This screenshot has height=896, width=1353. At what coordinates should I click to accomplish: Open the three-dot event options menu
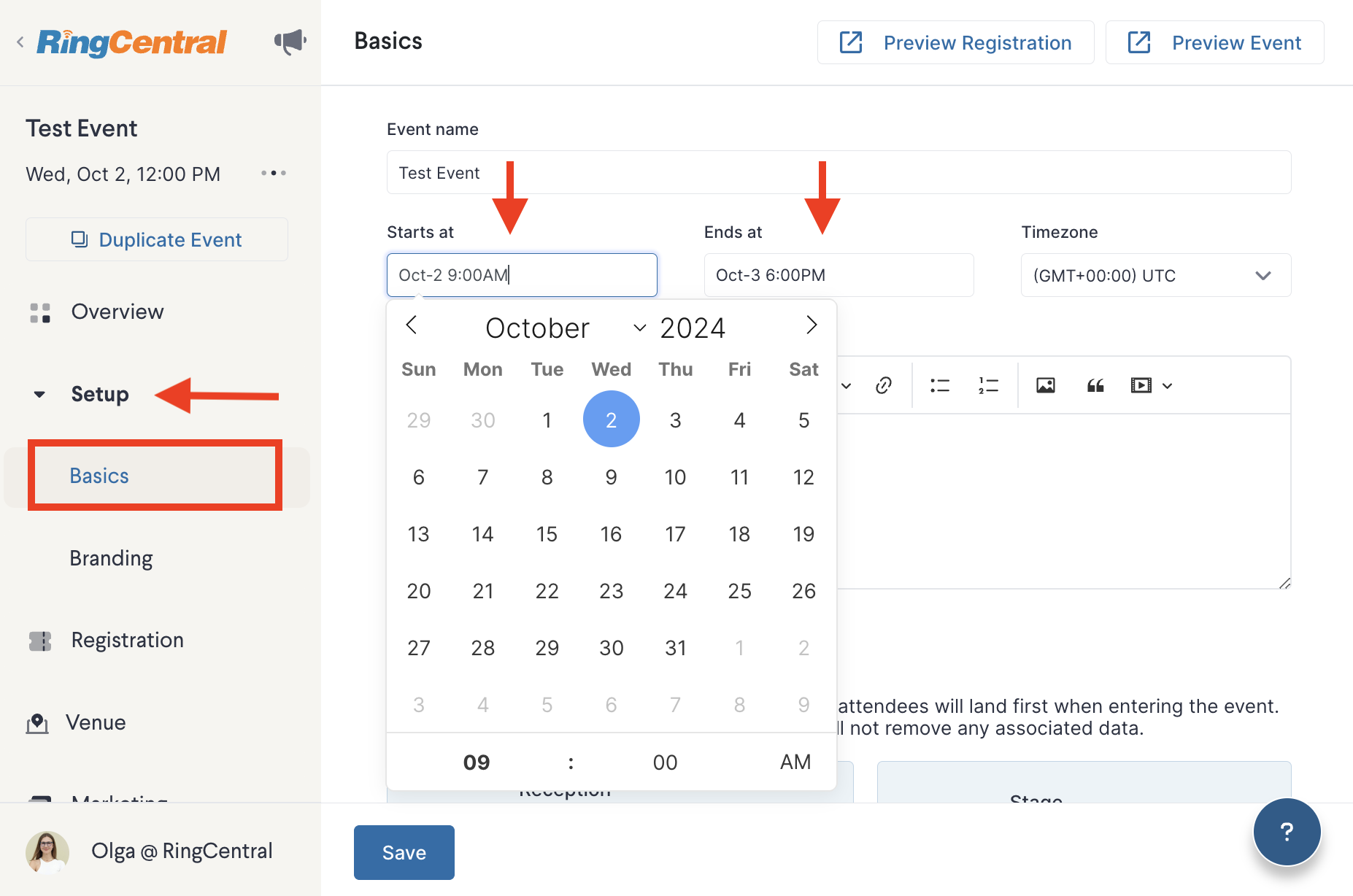coord(274,173)
